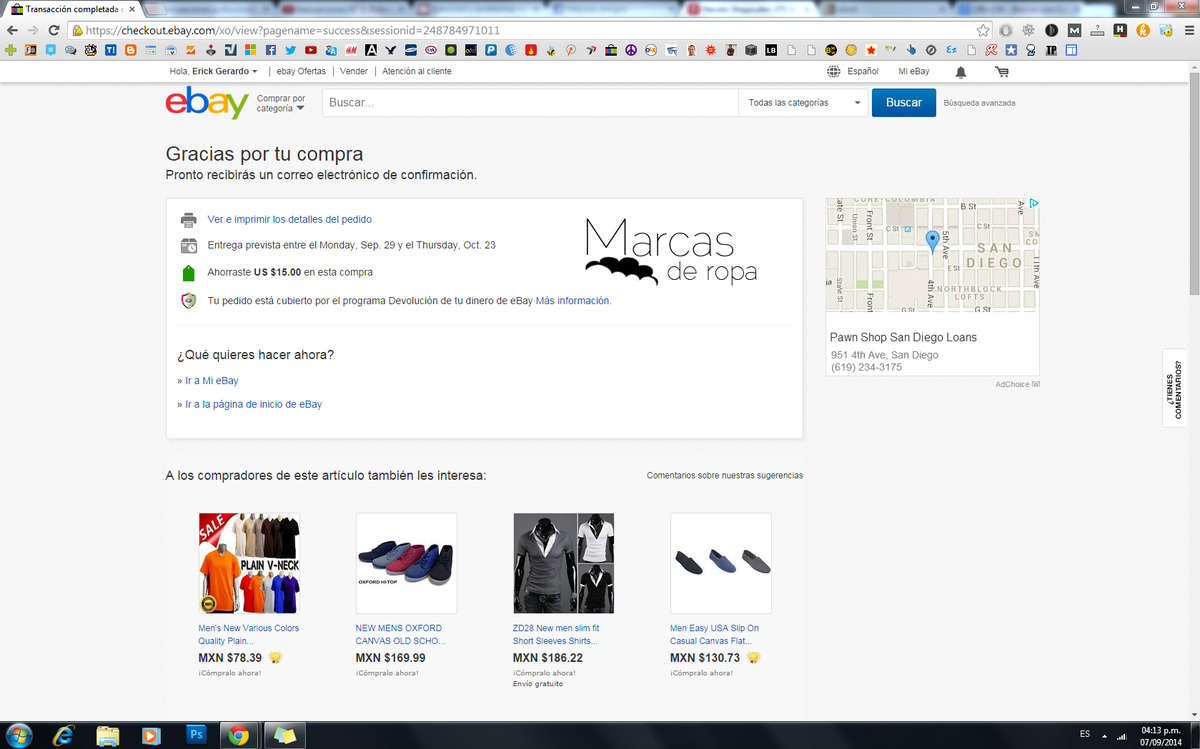Screen dimensions: 1200x749
Task: Go to Ir a Mi eBay link
Action: pos(211,380)
